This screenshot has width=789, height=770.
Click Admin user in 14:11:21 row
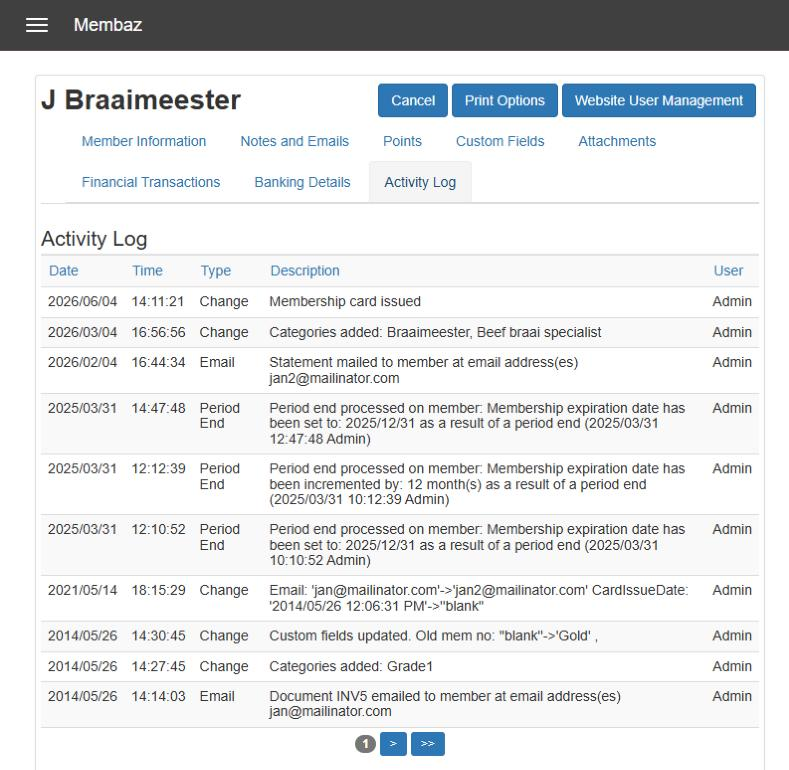click(x=732, y=301)
